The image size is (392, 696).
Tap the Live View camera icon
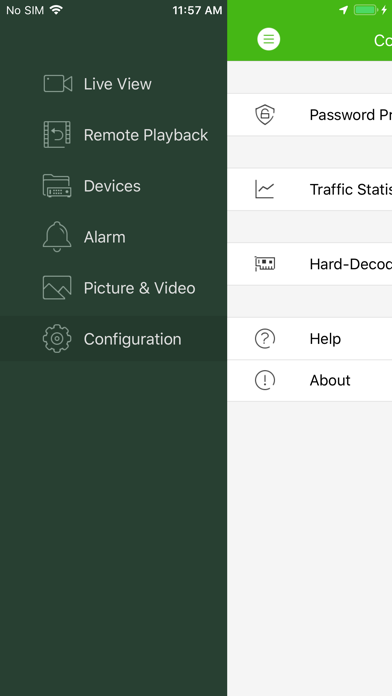[x=58, y=84]
